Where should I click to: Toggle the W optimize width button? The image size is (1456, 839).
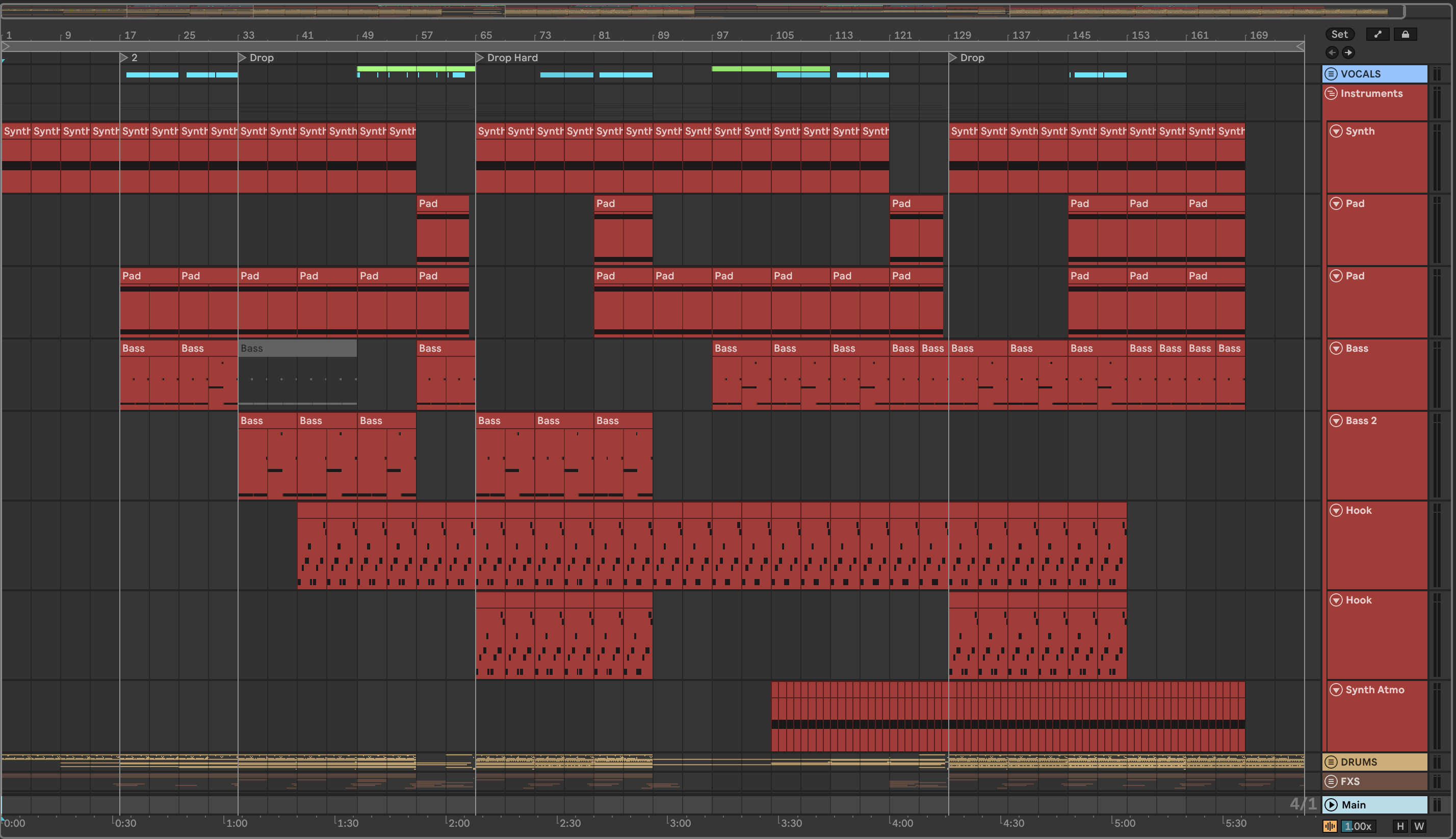pos(1419,826)
